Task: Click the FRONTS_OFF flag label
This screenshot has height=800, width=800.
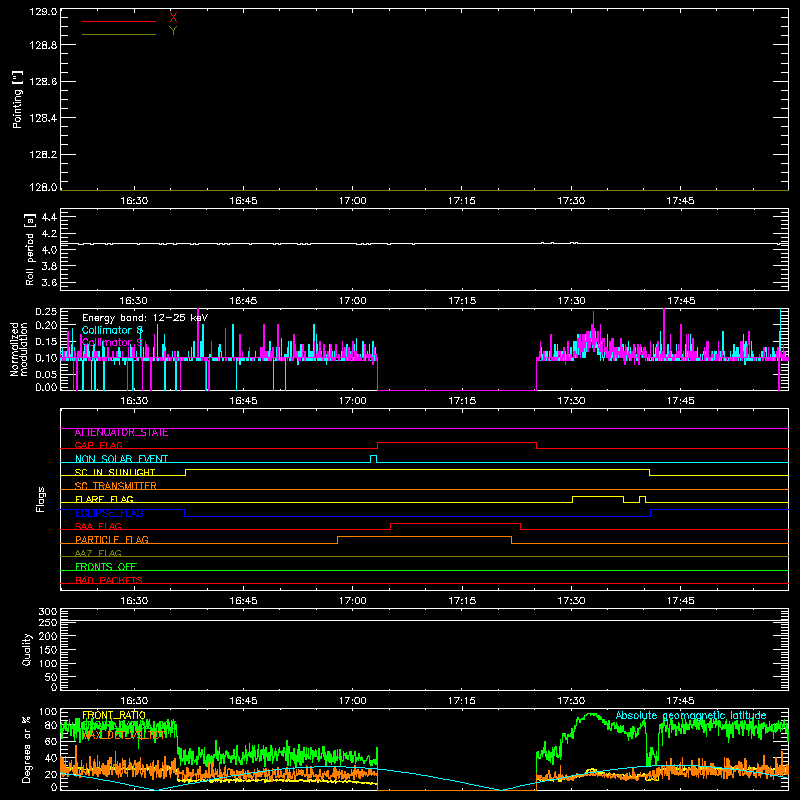Action: point(106,567)
